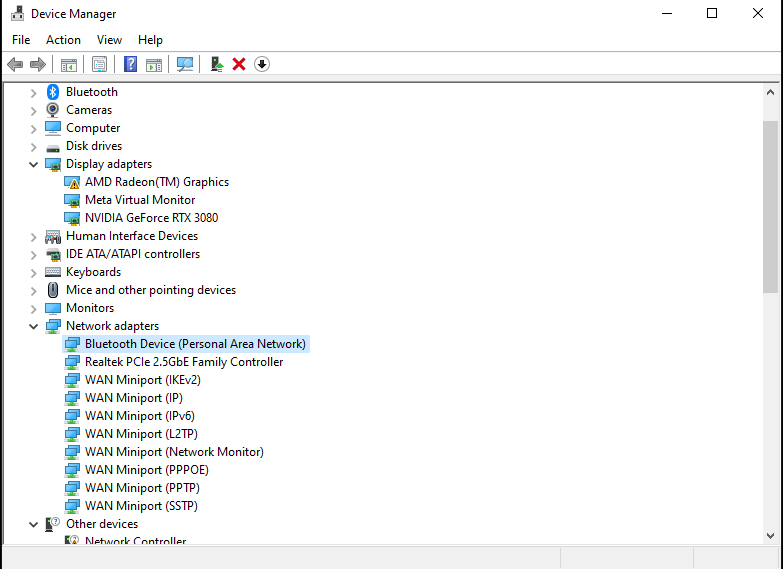Select WAN Miniport (PPPOE)

(x=147, y=470)
